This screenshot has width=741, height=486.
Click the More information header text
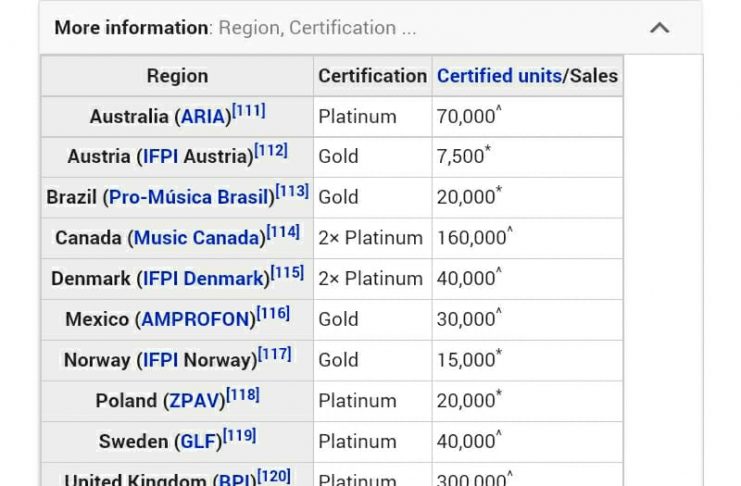131,28
